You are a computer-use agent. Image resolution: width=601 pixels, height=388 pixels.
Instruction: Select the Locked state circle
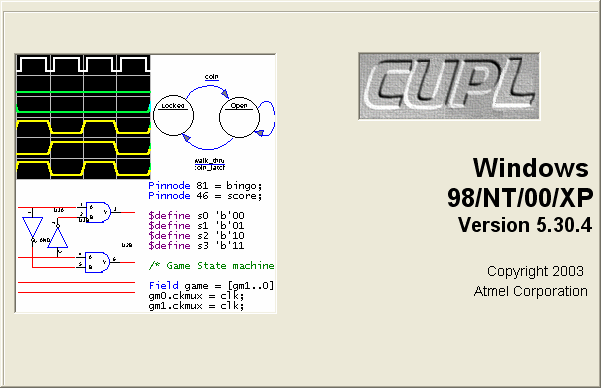pyautogui.click(x=173, y=115)
